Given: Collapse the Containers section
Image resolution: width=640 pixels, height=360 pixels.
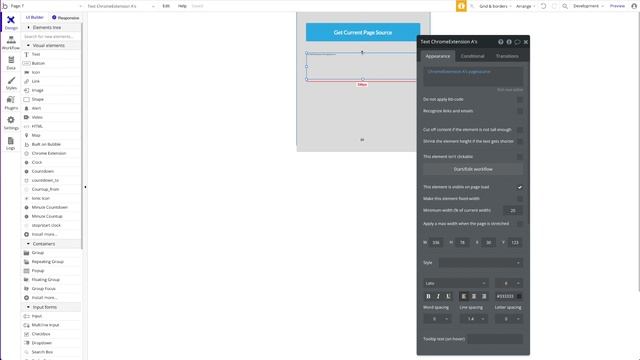Looking at the screenshot, I should (x=28, y=244).
